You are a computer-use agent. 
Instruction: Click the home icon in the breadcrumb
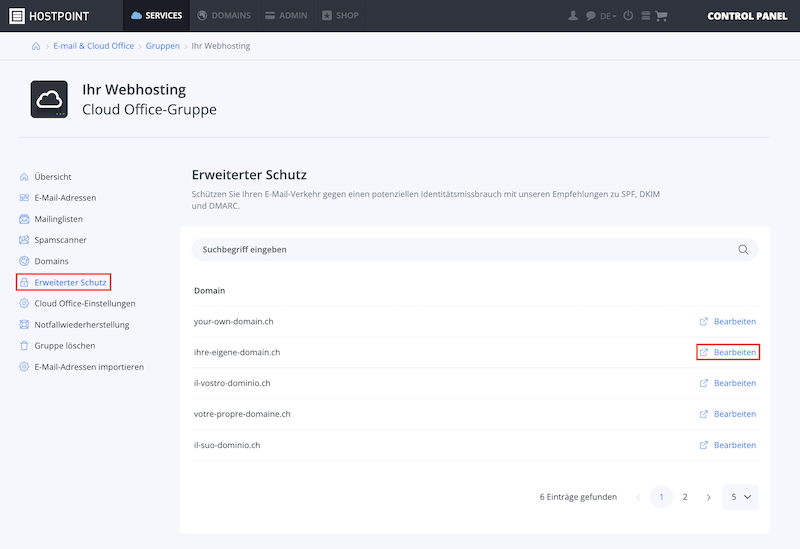[x=36, y=46]
